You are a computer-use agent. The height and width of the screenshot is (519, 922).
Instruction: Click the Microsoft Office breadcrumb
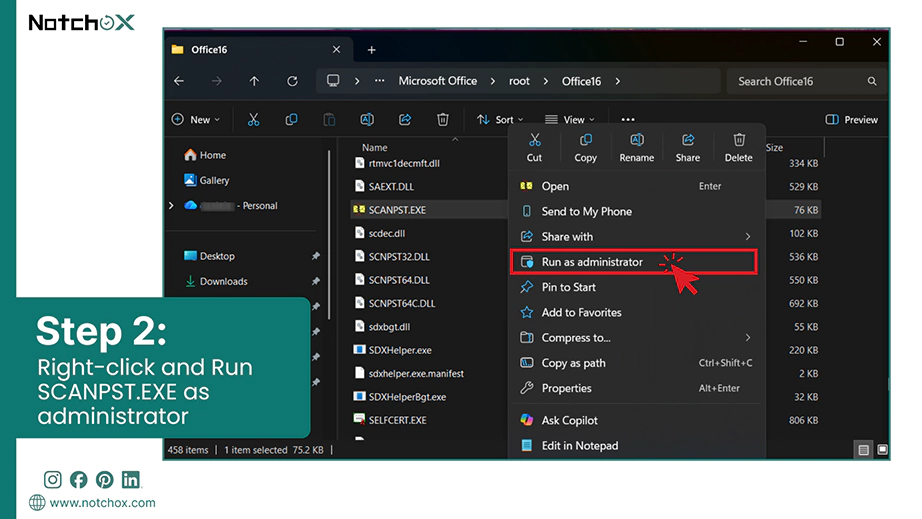click(x=437, y=81)
